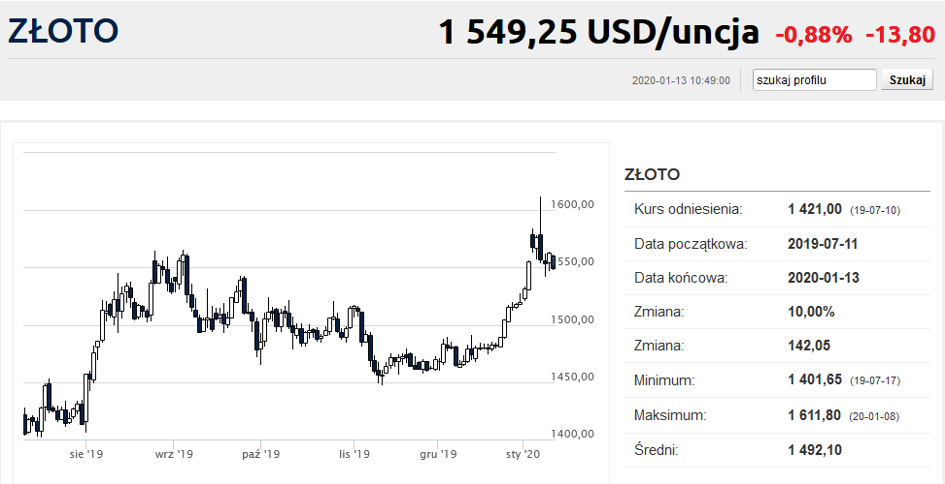Click the lis '19 axis label
The width and height of the screenshot is (945, 484).
click(x=354, y=453)
